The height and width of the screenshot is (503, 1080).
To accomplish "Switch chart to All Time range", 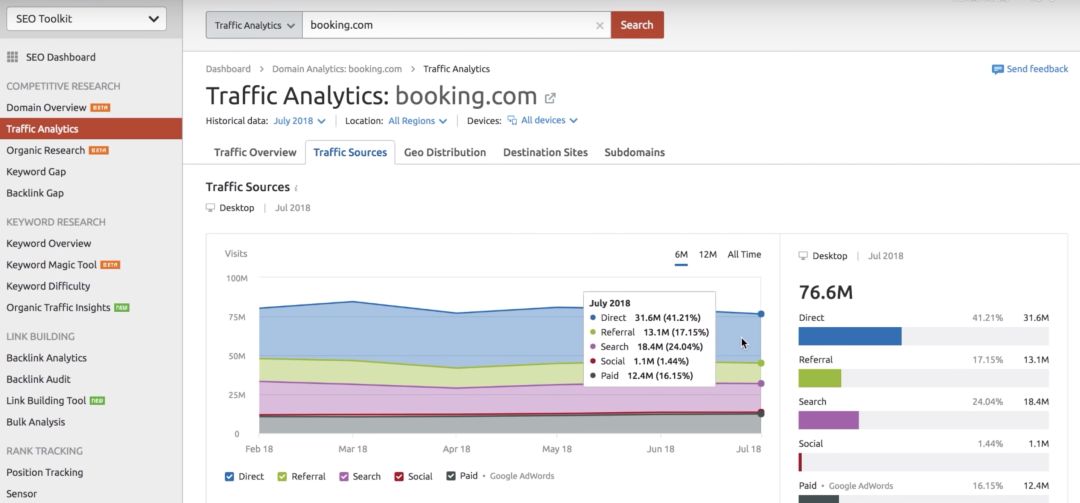I will coord(744,254).
